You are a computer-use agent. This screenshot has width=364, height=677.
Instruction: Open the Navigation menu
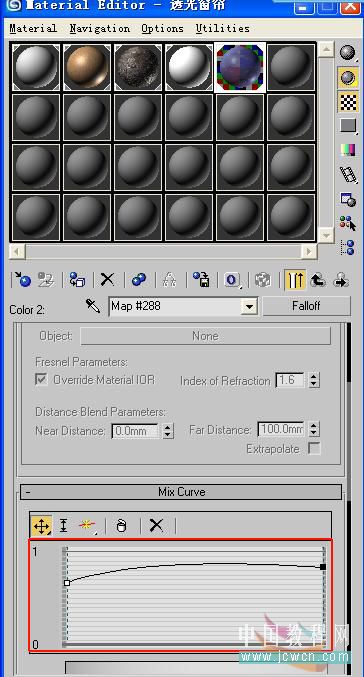(x=100, y=28)
